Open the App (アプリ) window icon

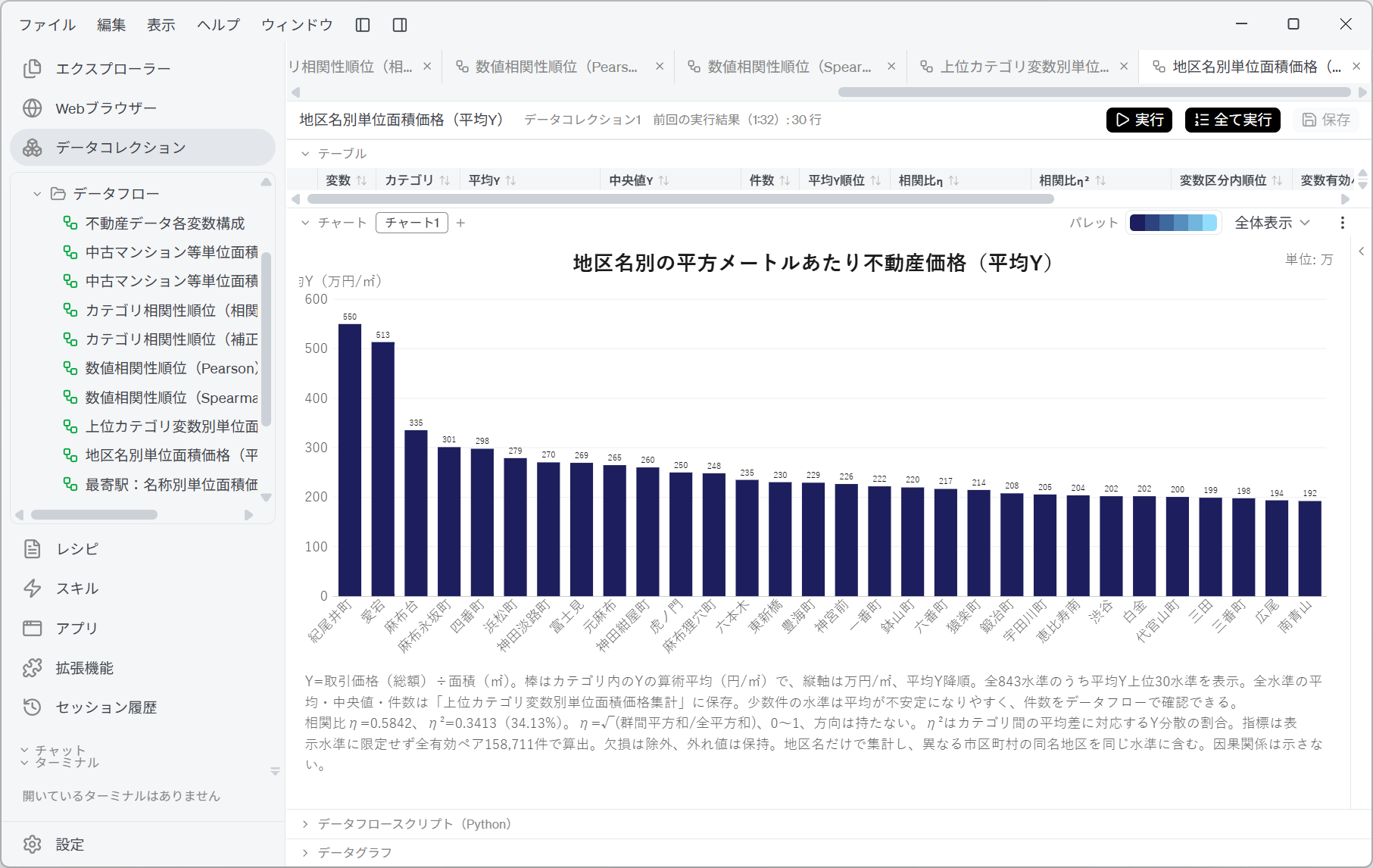tap(33, 628)
